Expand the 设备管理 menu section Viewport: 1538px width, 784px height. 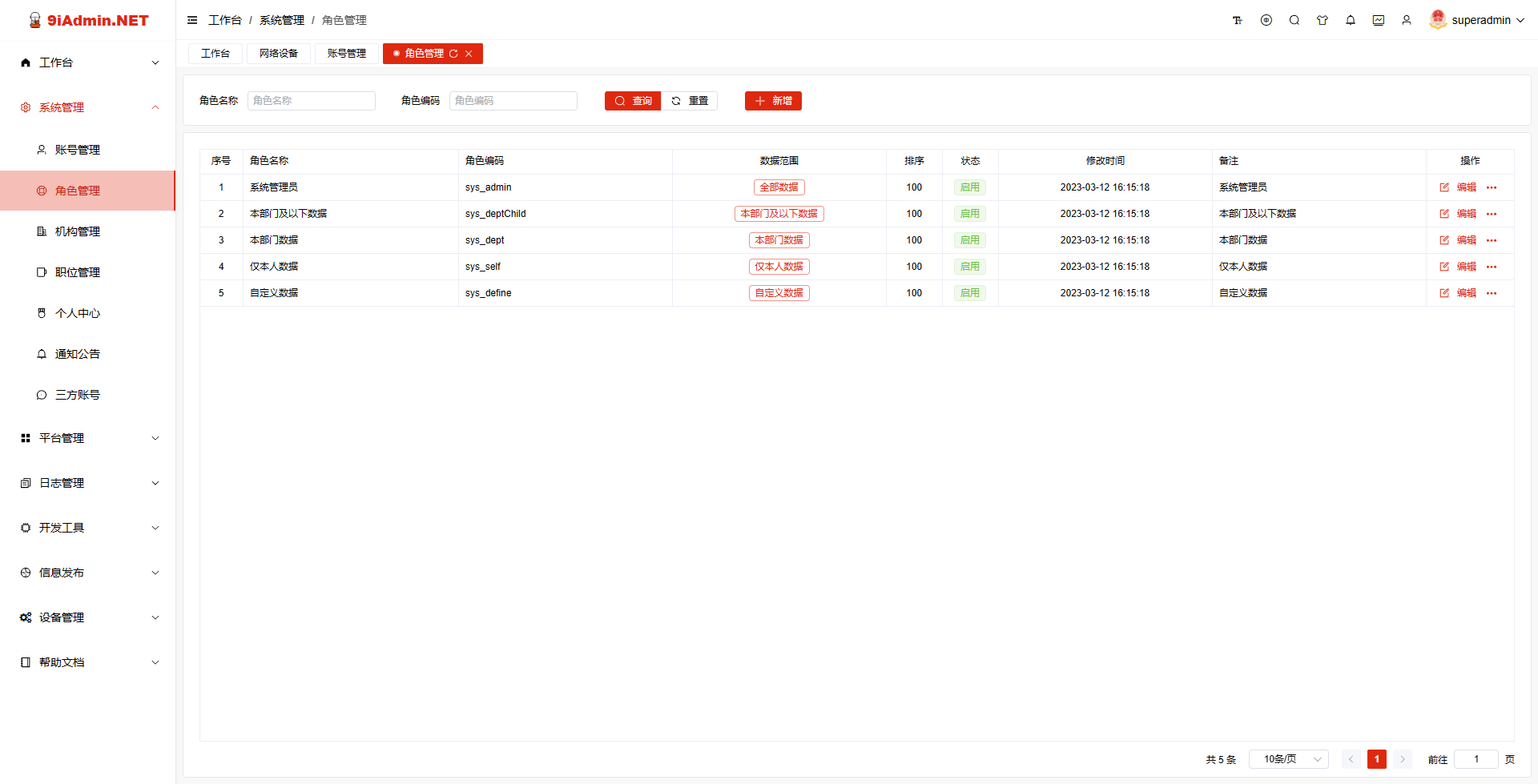tap(88, 617)
